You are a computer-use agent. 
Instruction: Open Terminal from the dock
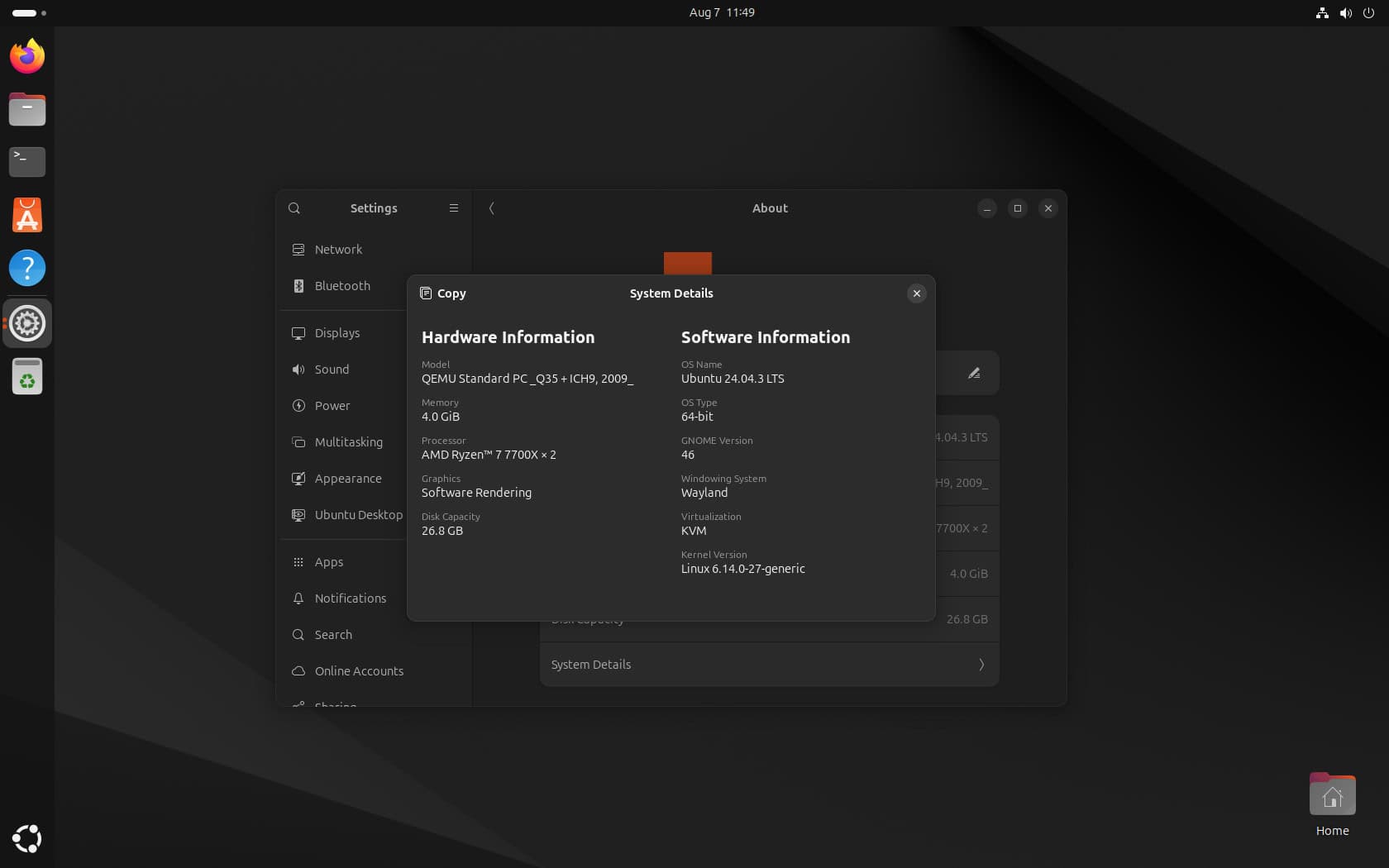27,162
